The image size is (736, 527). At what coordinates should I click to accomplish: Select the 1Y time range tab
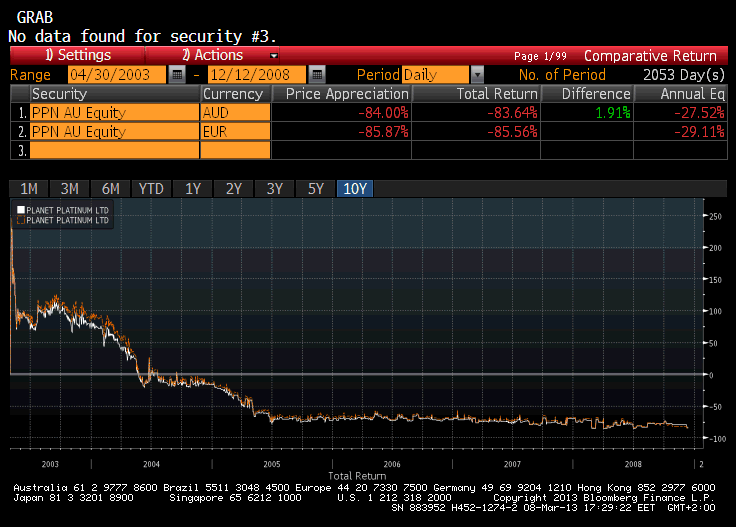pos(192,189)
